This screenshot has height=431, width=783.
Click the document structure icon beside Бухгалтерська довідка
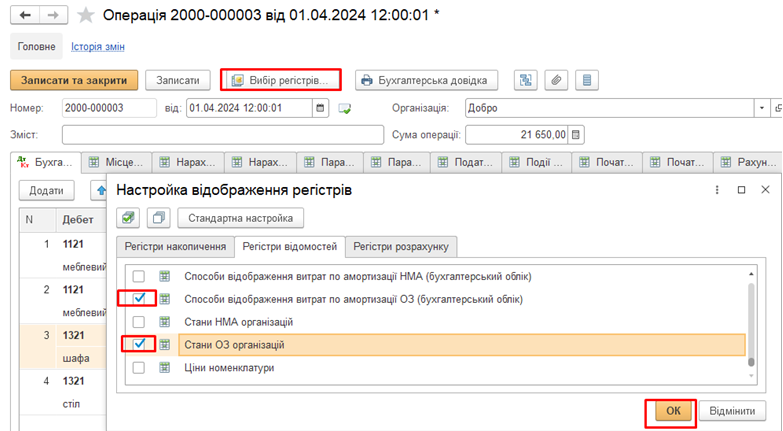(526, 80)
